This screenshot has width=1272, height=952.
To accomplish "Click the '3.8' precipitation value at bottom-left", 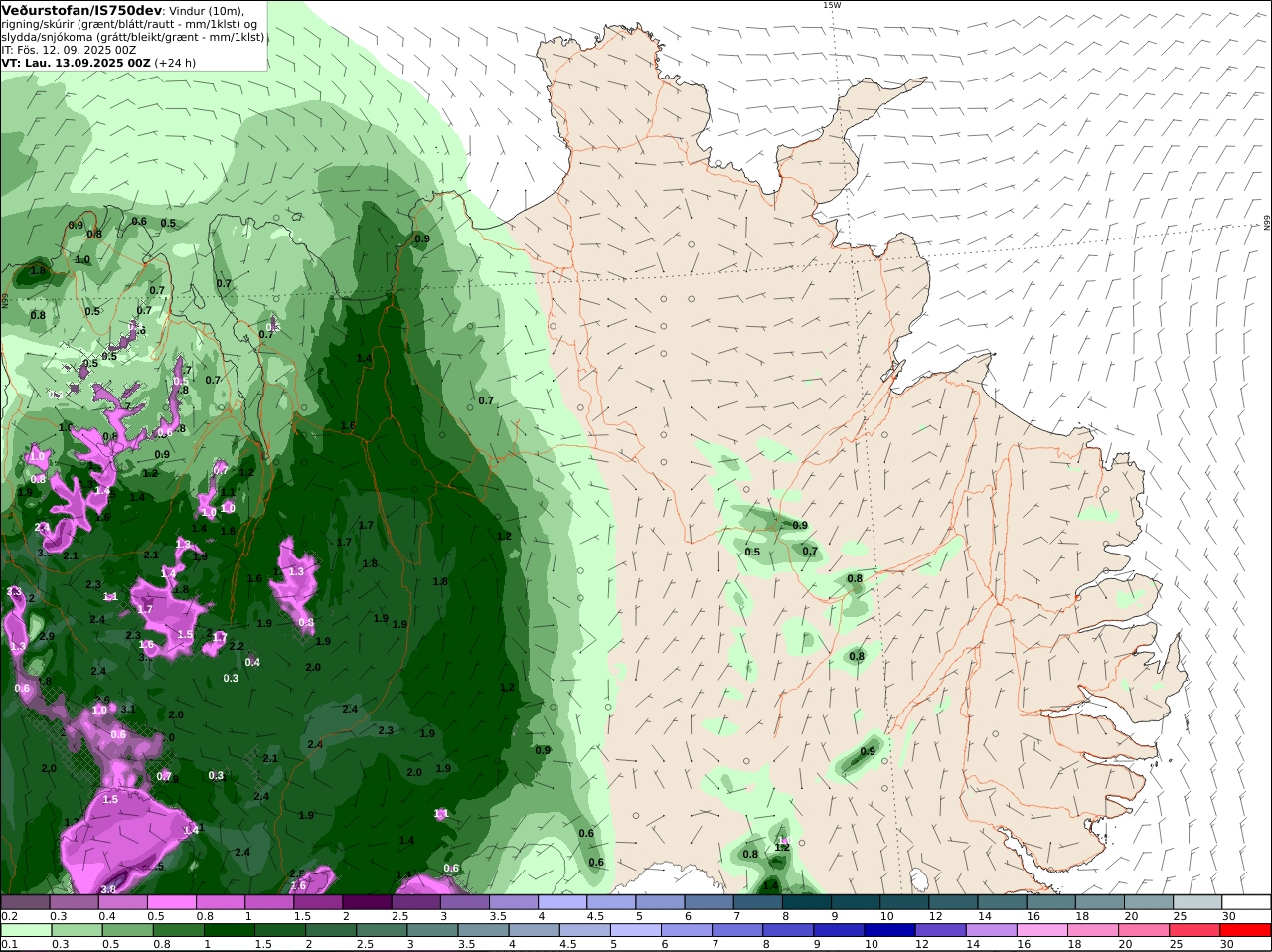I will (108, 889).
